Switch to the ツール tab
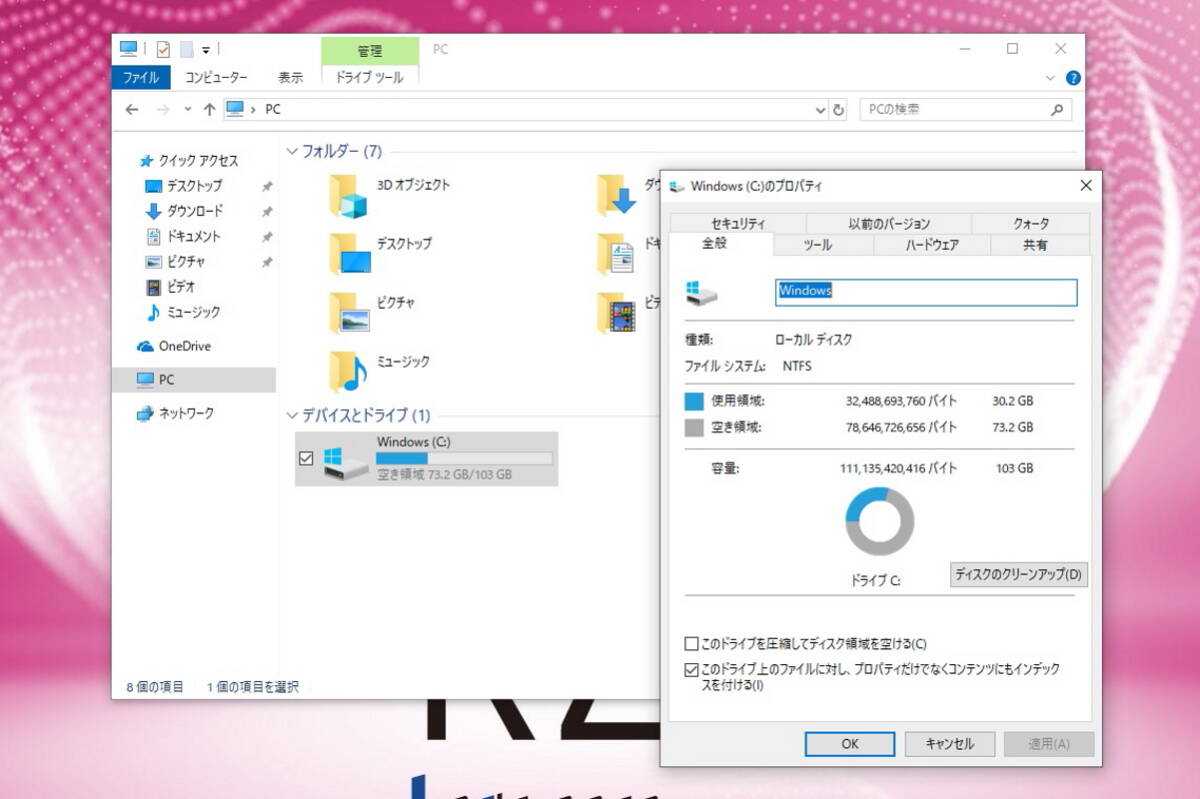This screenshot has width=1200, height=799. [x=817, y=245]
